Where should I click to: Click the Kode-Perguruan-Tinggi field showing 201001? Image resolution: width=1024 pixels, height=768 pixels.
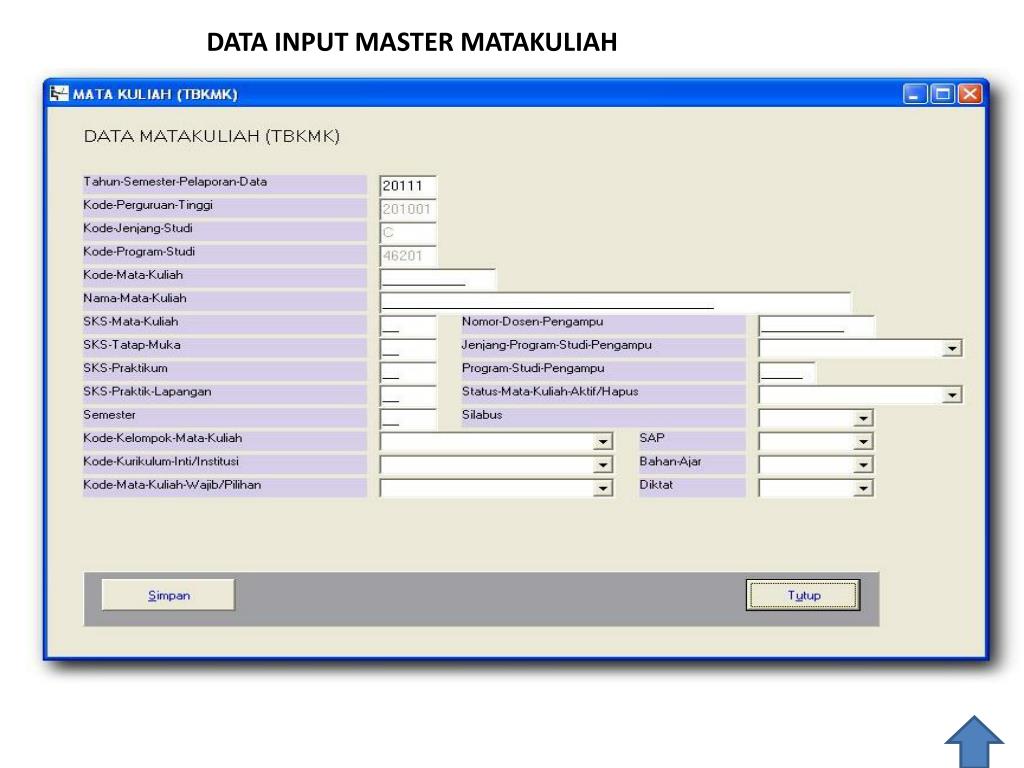pyautogui.click(x=408, y=210)
